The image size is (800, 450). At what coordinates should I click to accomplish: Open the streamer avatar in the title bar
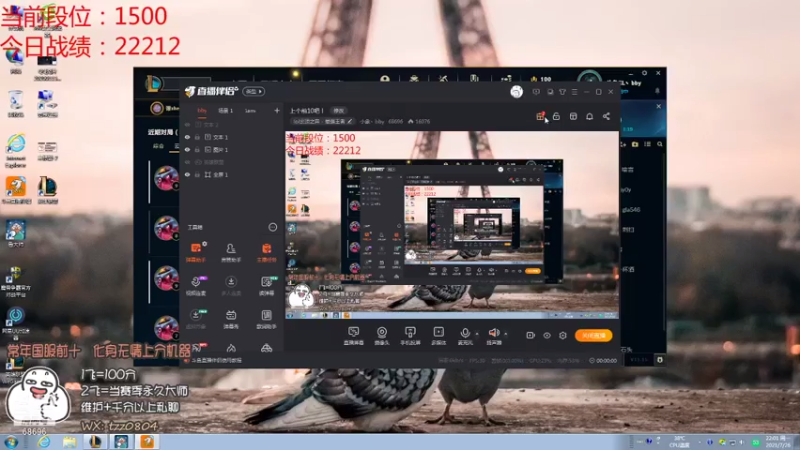point(516,92)
